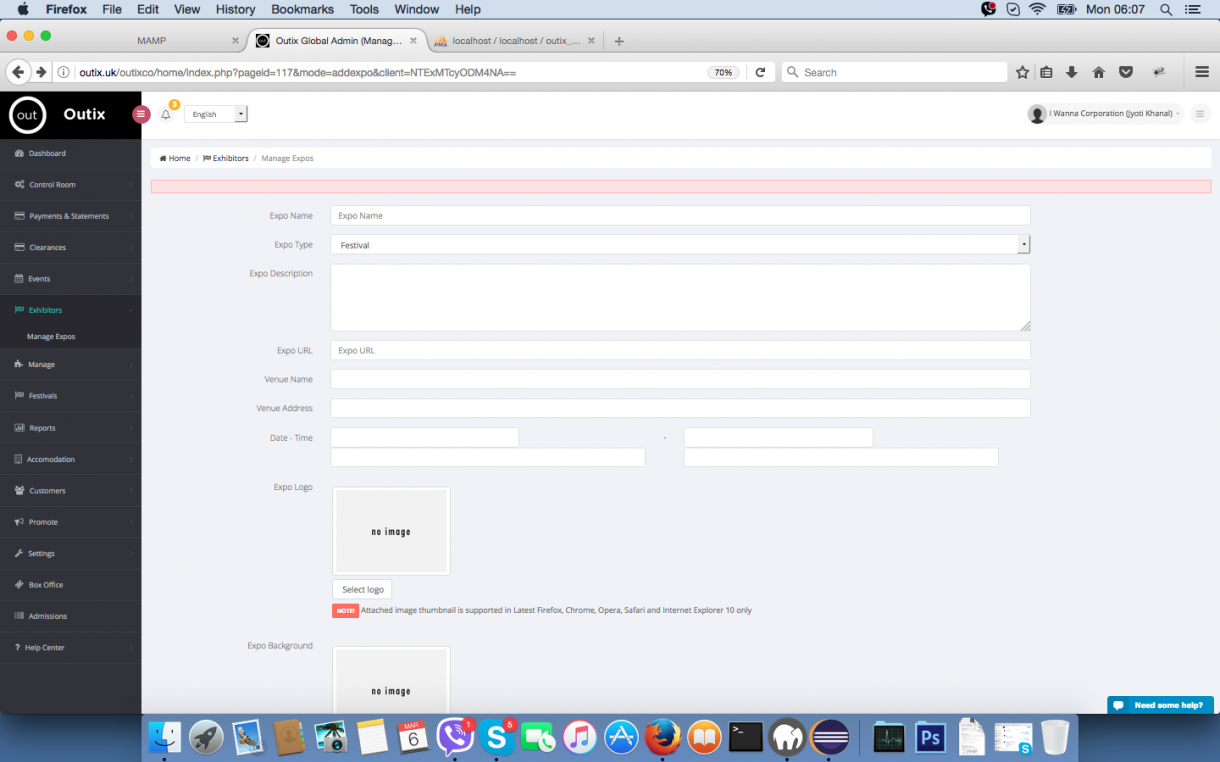Image resolution: width=1220 pixels, height=762 pixels.
Task: Save to Pocket icon in toolbar
Action: pyautogui.click(x=1125, y=72)
